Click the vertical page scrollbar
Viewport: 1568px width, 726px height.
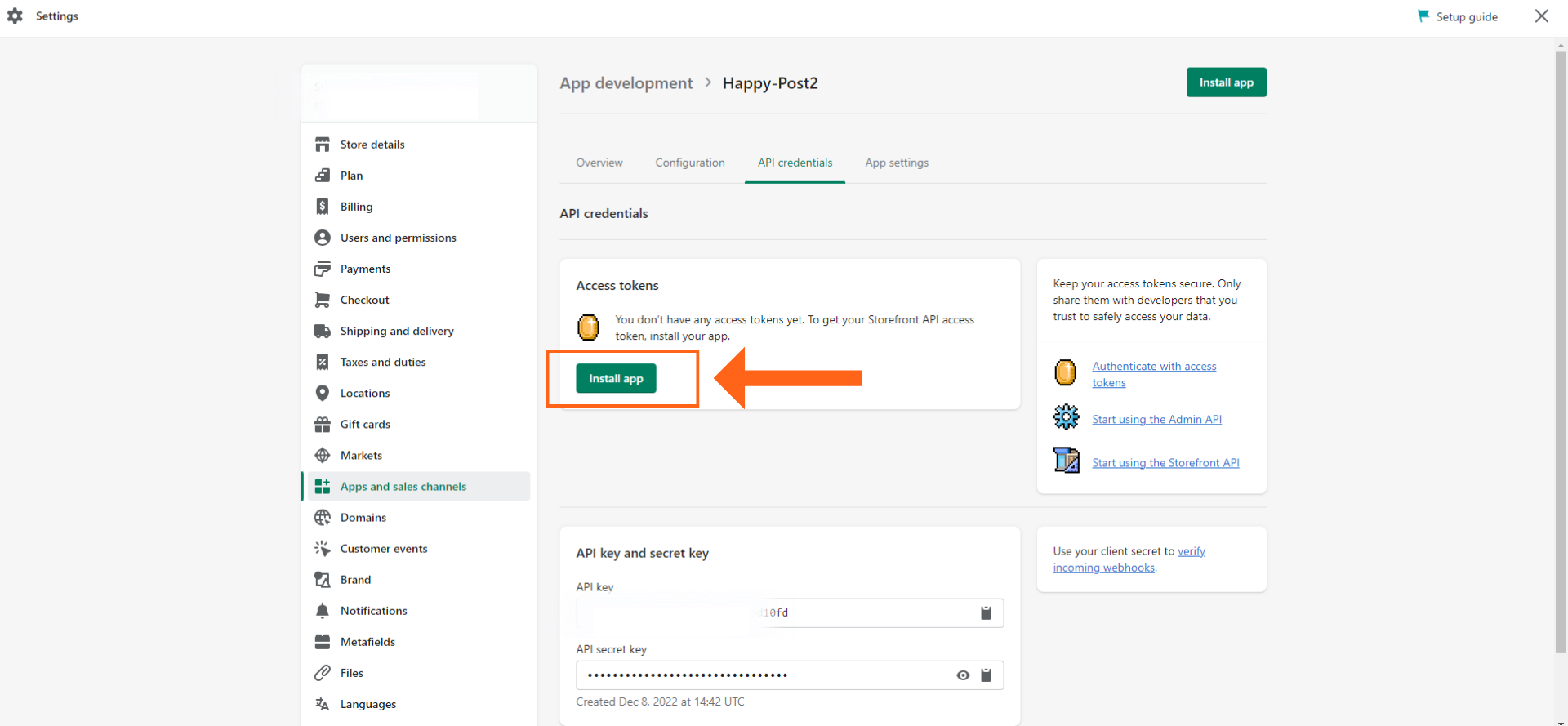(x=1561, y=351)
